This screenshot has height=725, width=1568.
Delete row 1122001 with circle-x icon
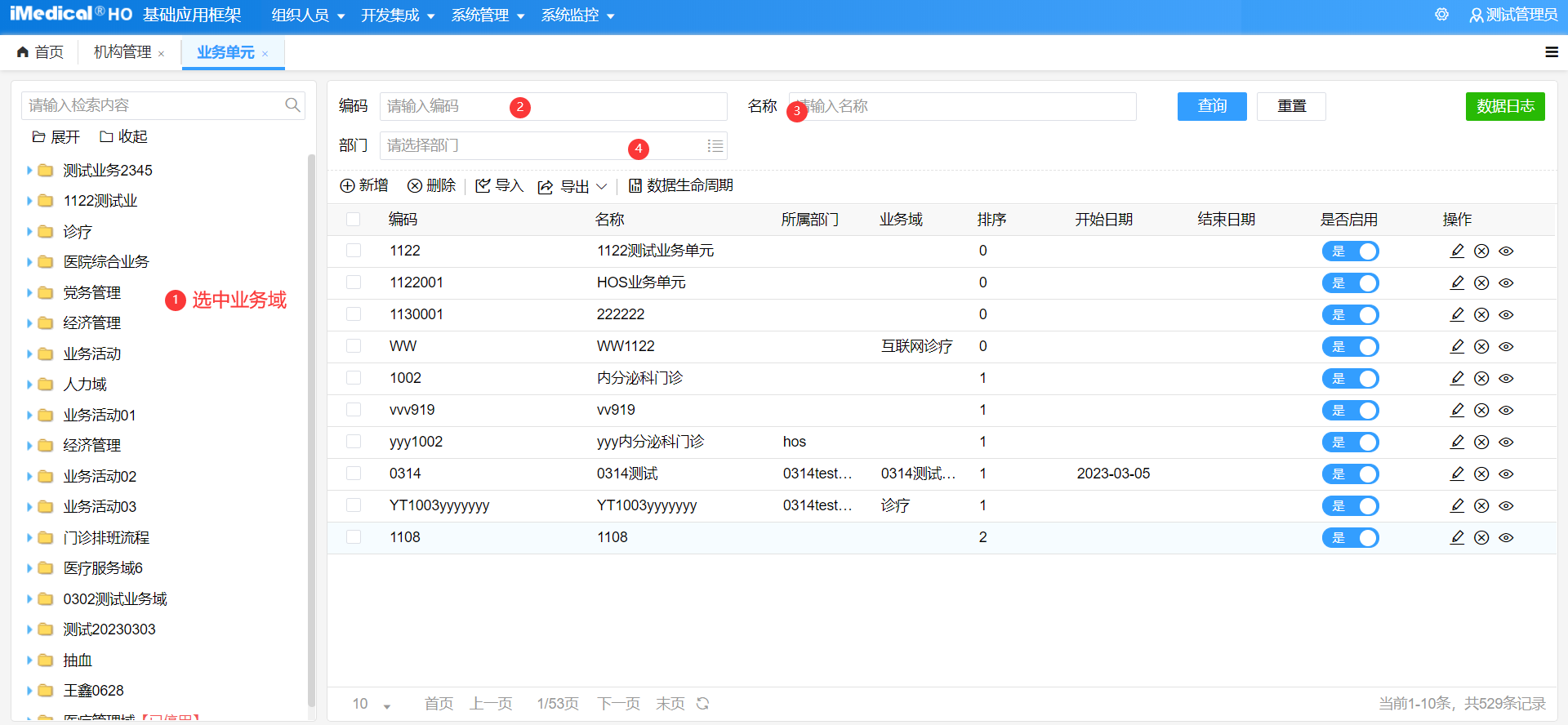point(1481,283)
